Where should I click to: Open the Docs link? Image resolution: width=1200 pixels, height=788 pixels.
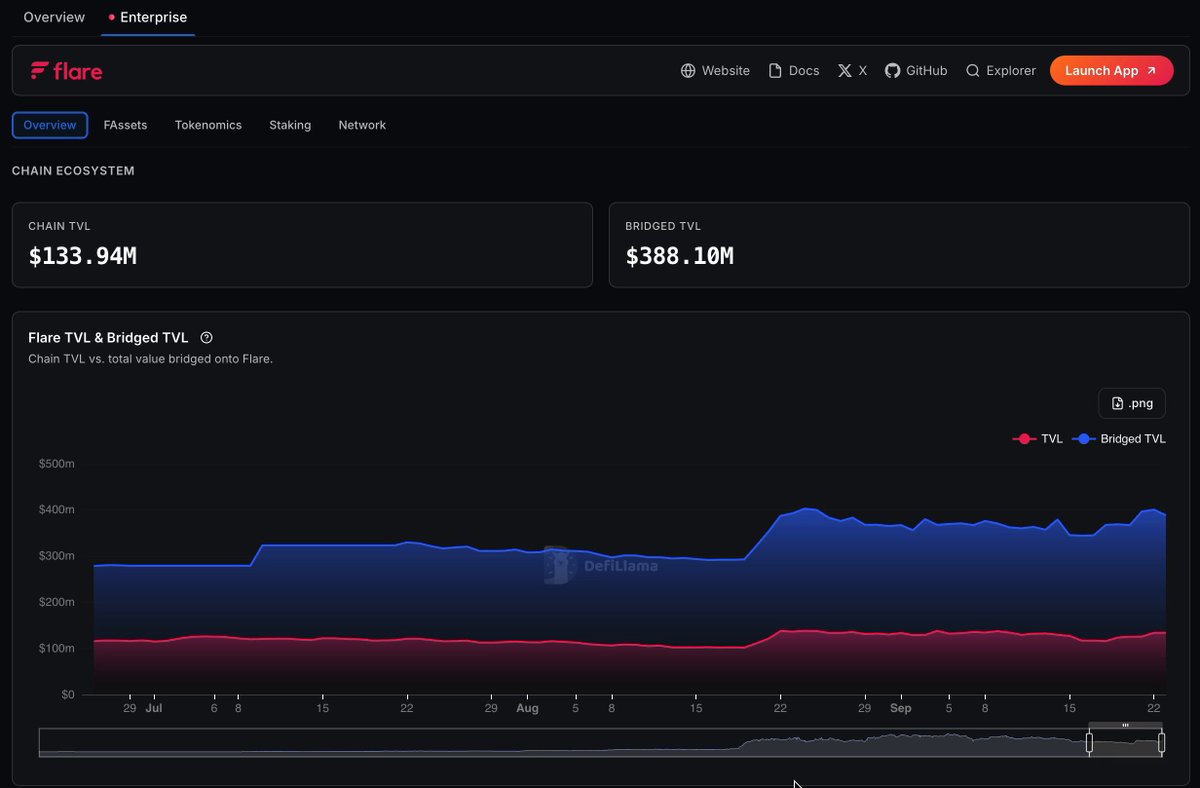tap(794, 71)
